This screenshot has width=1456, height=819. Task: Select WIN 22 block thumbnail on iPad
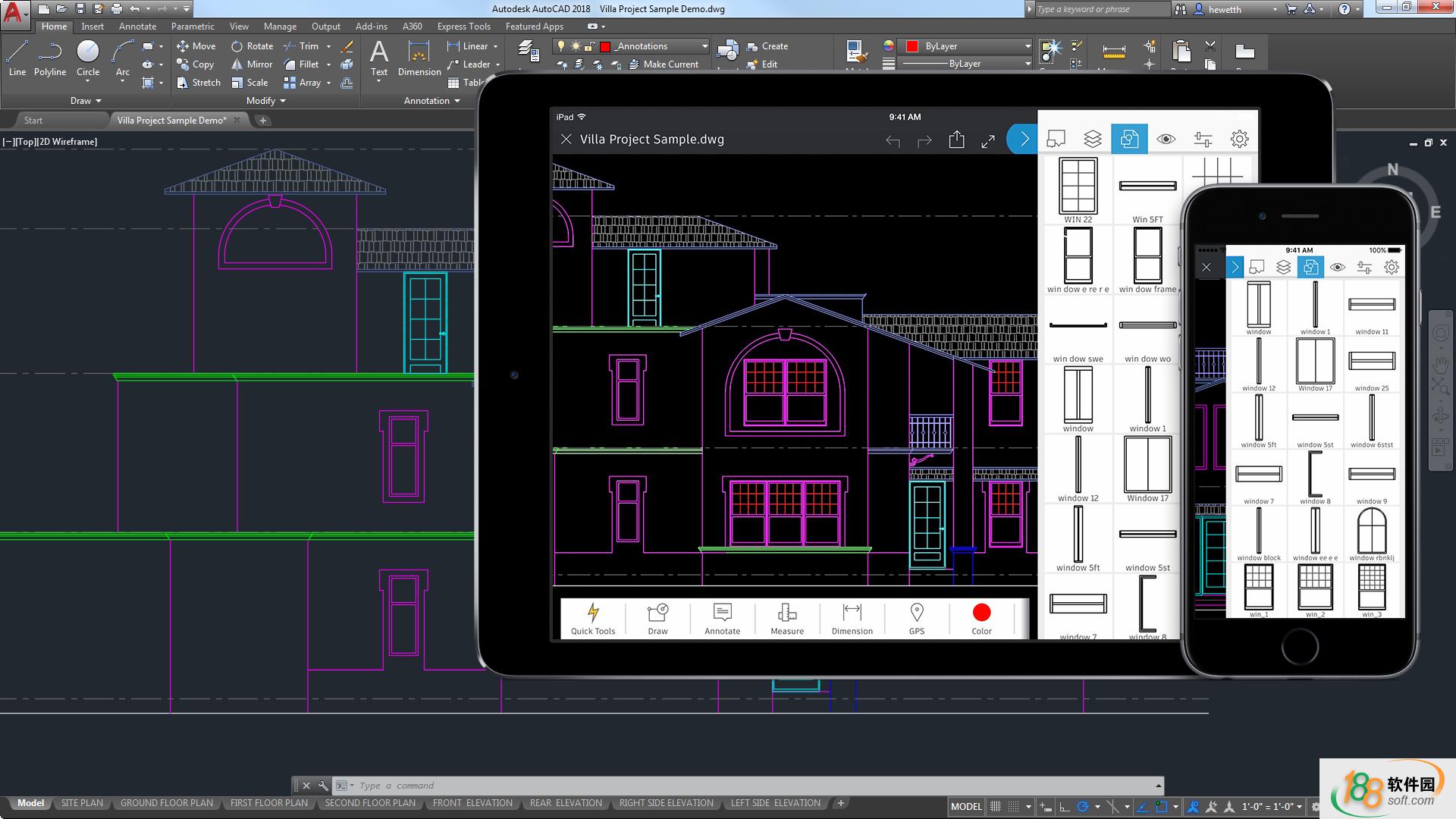click(x=1078, y=190)
